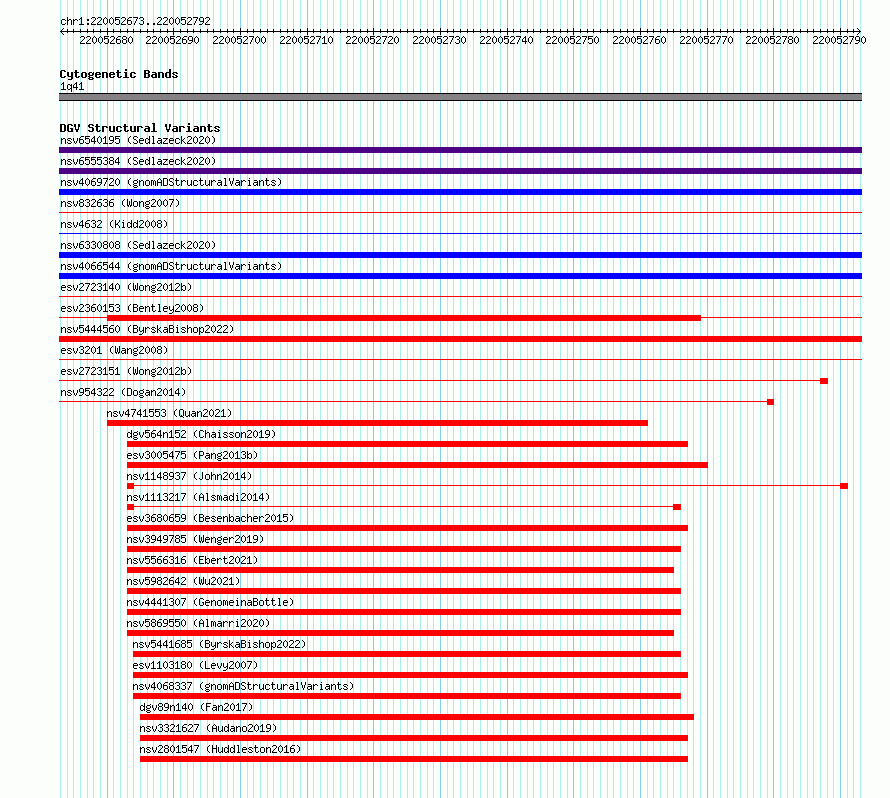Select the blue bar under nsv6330808
This screenshot has width=890, height=798.
pos(460,255)
